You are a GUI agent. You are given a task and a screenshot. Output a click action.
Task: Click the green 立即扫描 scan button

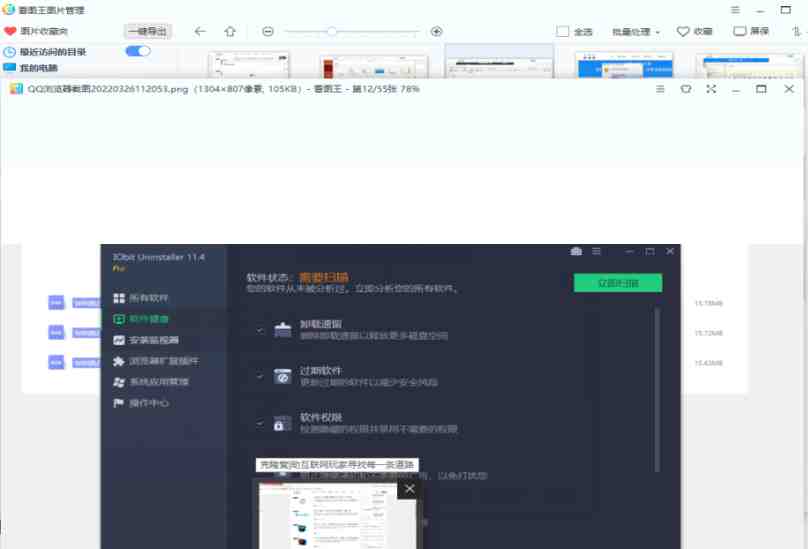(x=618, y=283)
